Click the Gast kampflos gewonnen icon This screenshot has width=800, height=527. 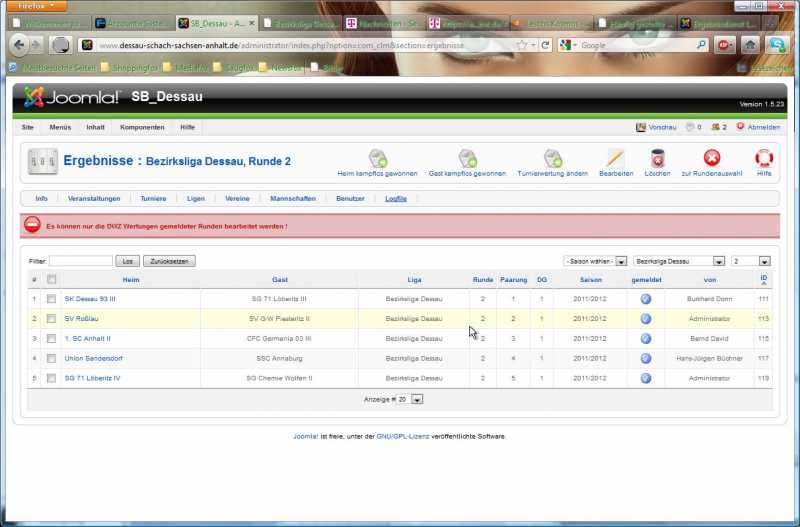[467, 158]
